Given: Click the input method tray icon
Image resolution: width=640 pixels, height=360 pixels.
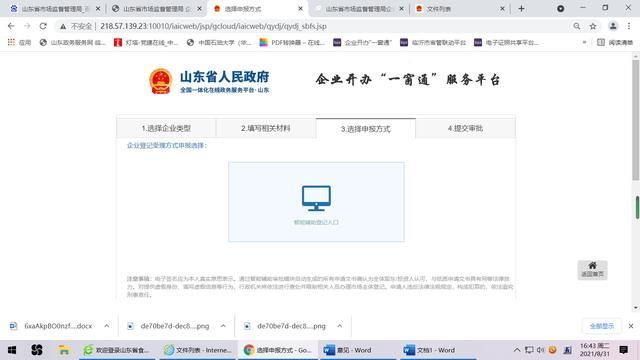Looking at the screenshot, I should click(x=567, y=350).
